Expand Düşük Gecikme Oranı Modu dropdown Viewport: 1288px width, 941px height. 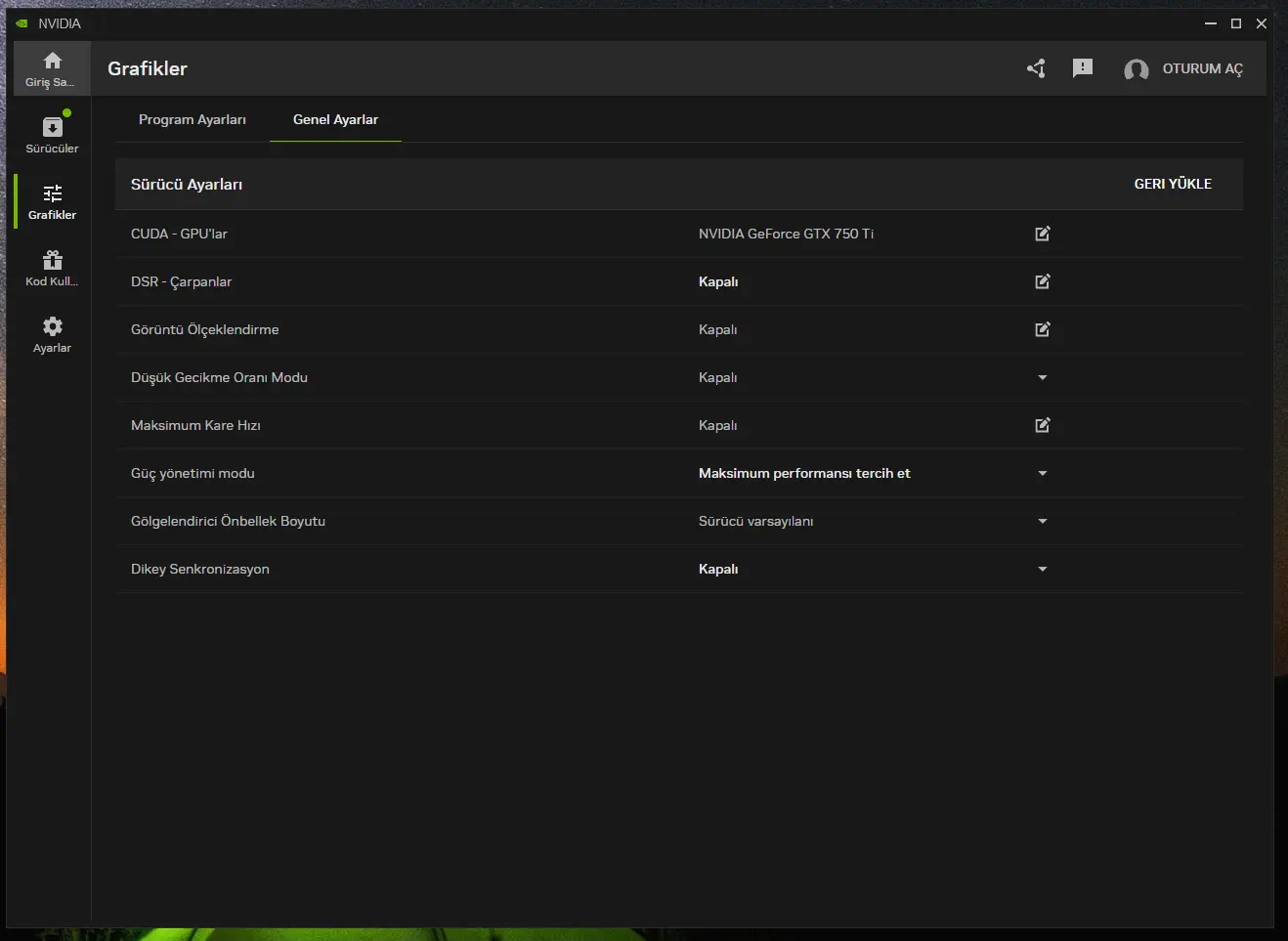(1043, 377)
